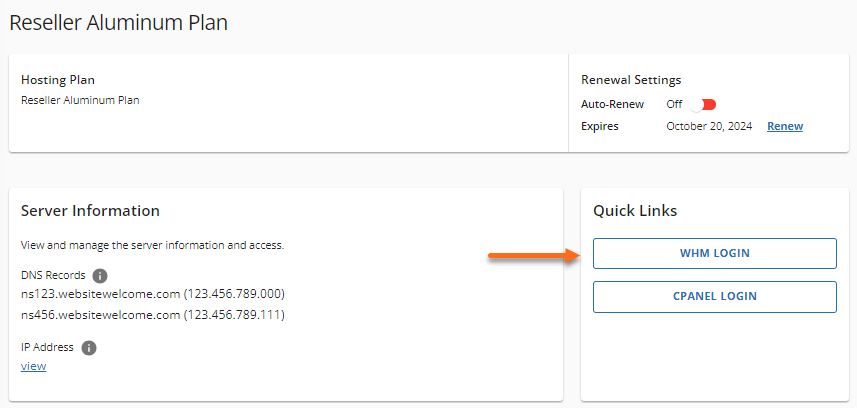Click the server information description text
Viewport: 857px width, 408px height.
tap(152, 244)
